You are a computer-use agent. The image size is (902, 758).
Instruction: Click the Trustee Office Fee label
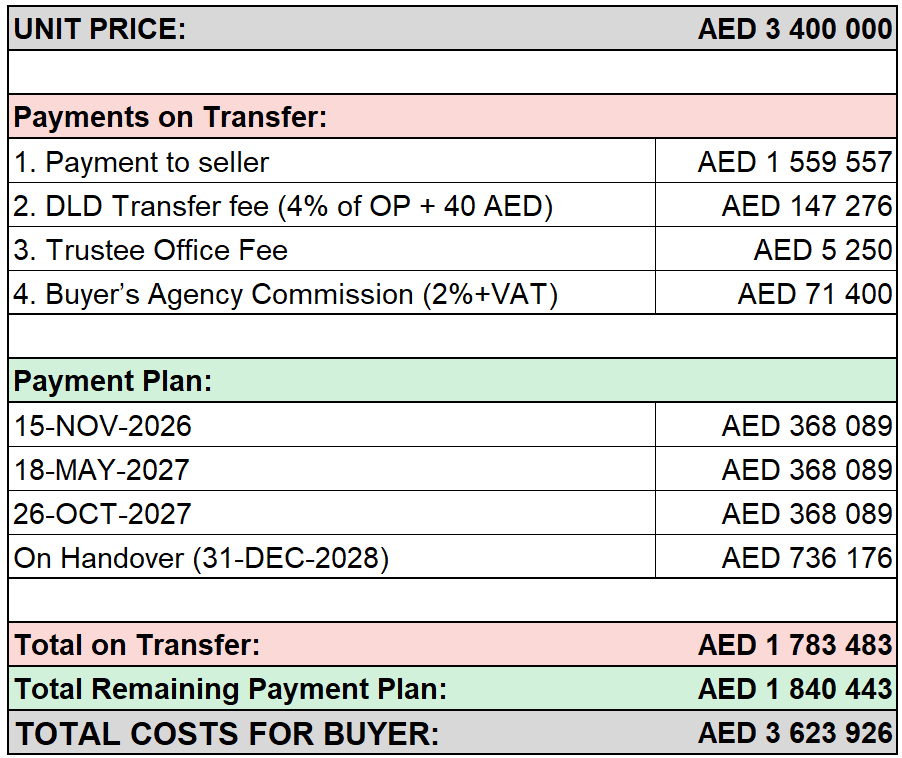tap(150, 250)
